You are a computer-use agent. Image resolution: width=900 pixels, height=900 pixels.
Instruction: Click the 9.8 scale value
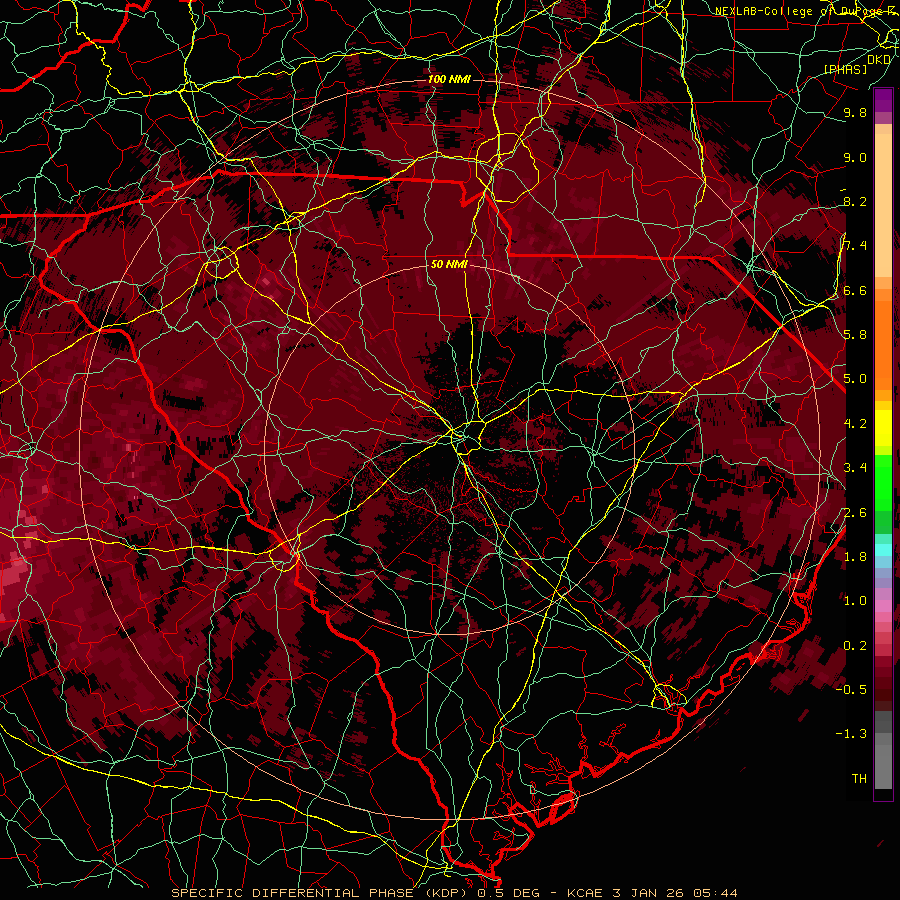[855, 113]
